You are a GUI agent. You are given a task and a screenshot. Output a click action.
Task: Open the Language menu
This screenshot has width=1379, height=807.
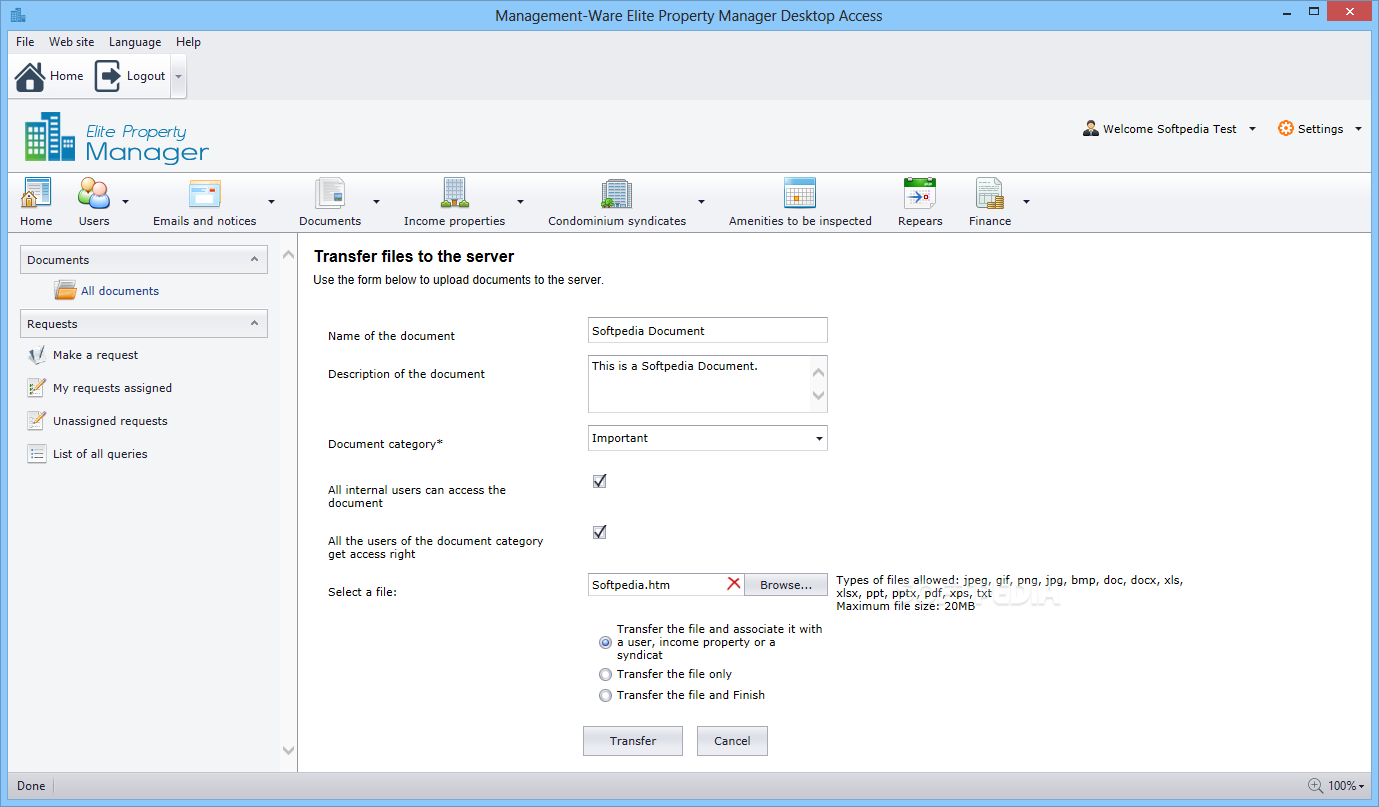(x=135, y=42)
